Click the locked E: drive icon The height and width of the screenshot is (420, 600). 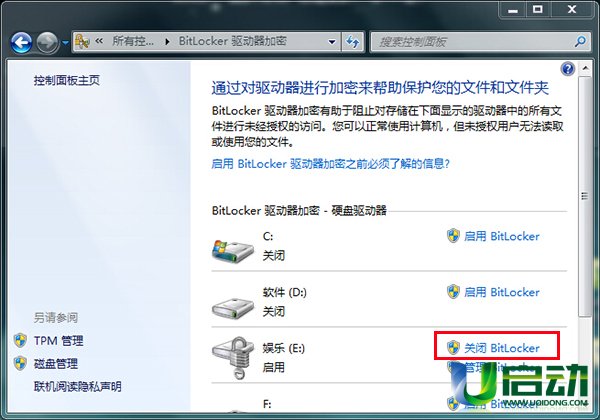pyautogui.click(x=233, y=358)
